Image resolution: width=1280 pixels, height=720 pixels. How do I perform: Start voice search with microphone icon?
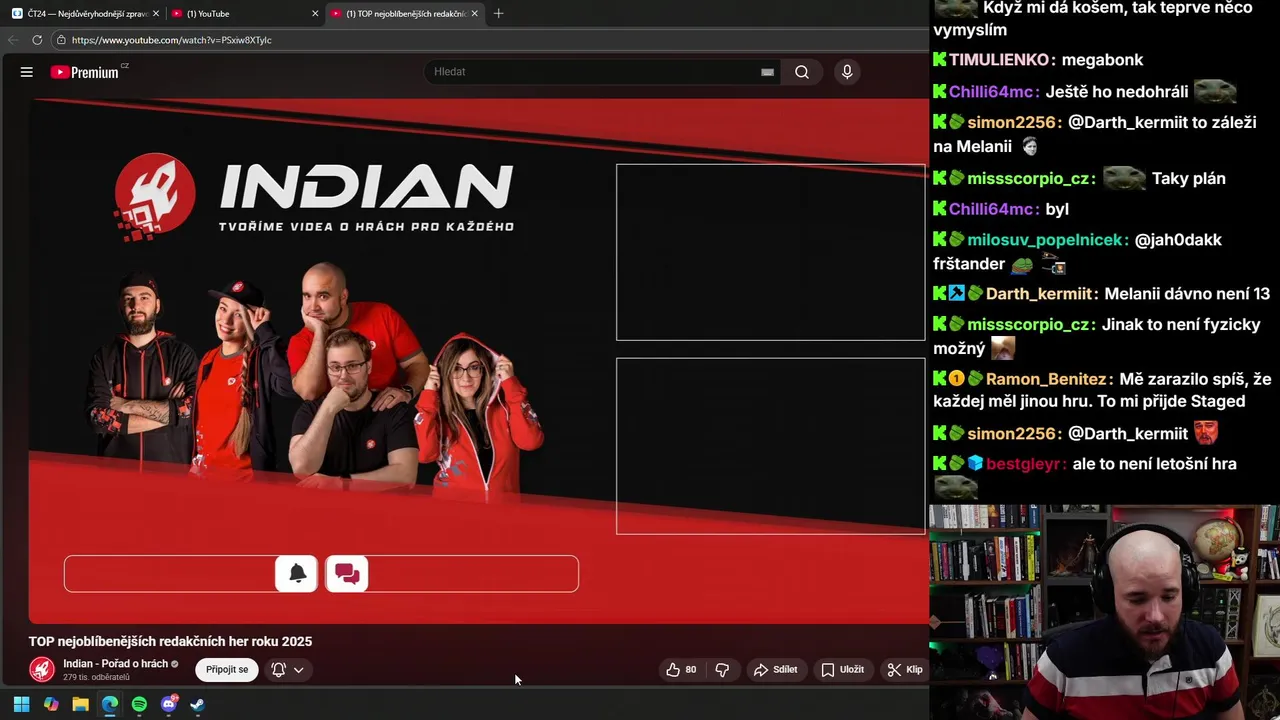coord(847,72)
